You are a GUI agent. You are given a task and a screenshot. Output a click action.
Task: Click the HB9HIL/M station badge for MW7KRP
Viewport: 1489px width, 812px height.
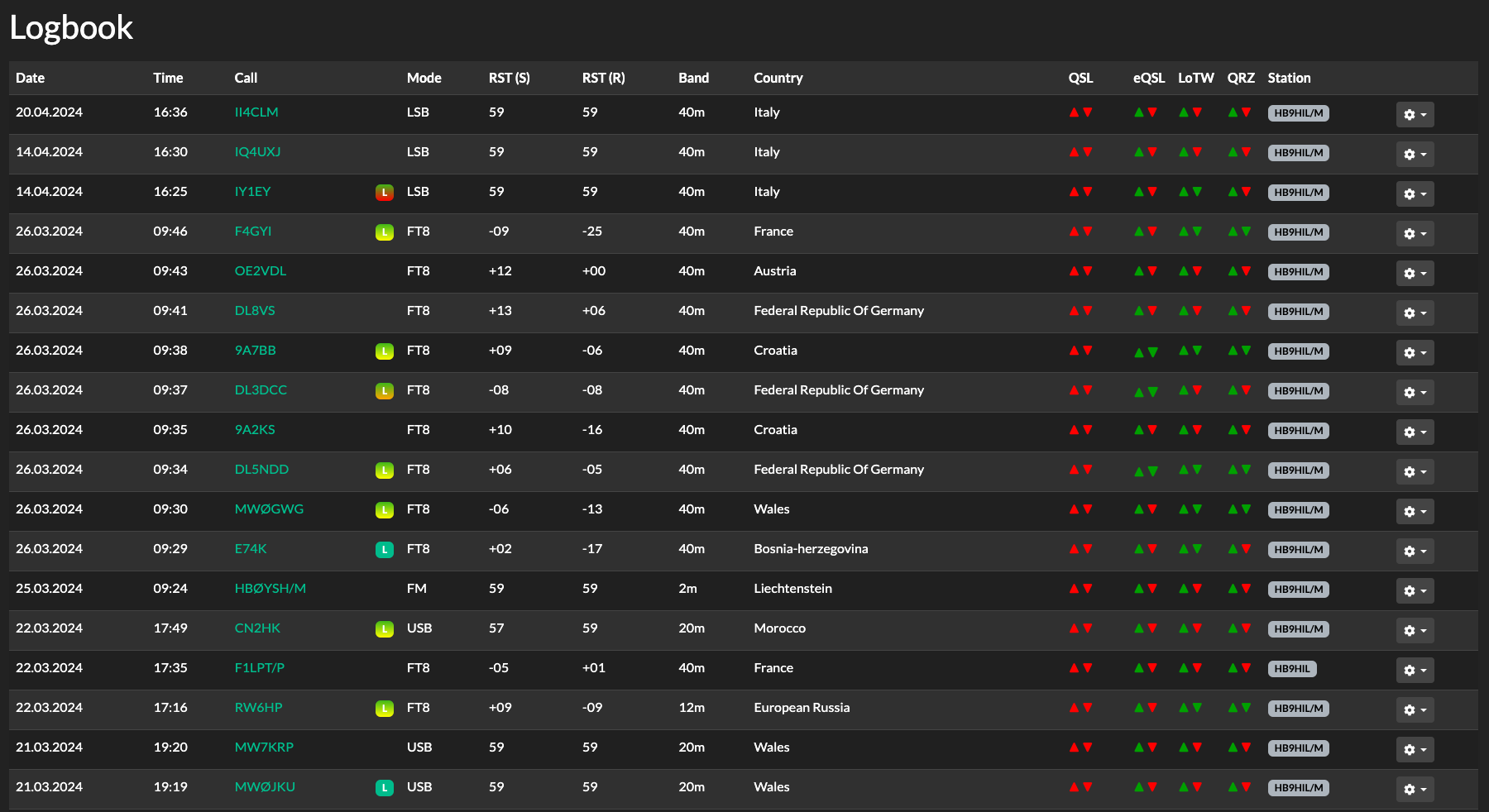[1298, 748]
